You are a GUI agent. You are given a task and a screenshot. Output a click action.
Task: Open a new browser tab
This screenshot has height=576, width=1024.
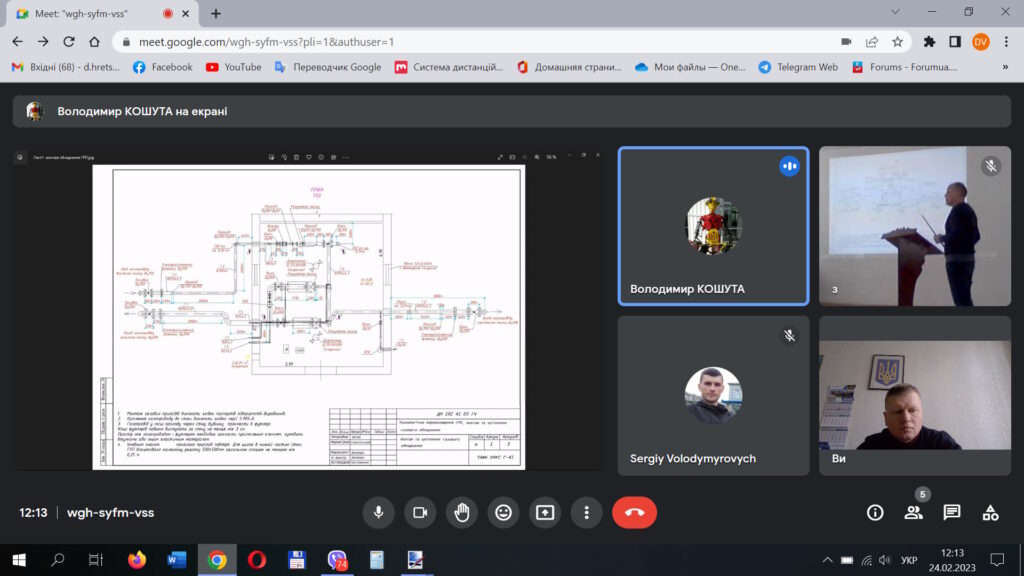tap(216, 13)
